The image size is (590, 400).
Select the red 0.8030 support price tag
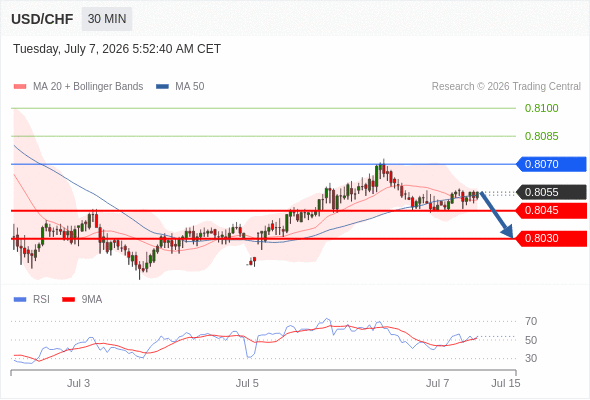552,239
